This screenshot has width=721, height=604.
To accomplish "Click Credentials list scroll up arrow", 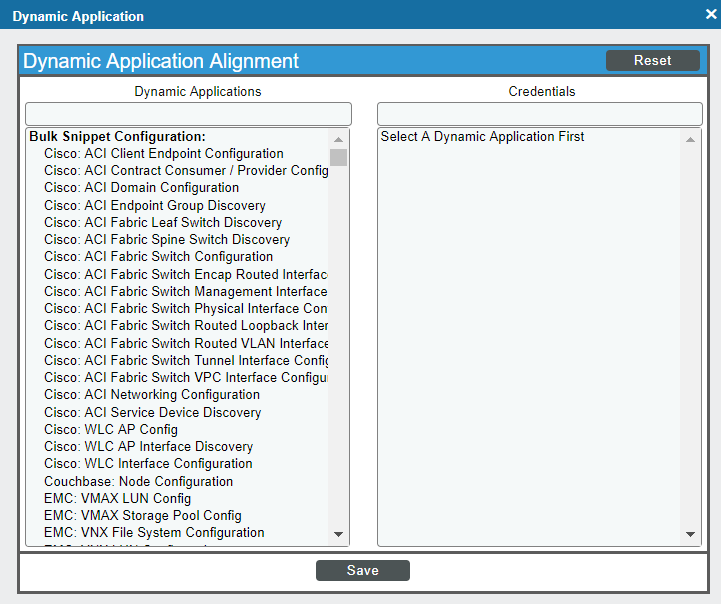I will pos(690,139).
